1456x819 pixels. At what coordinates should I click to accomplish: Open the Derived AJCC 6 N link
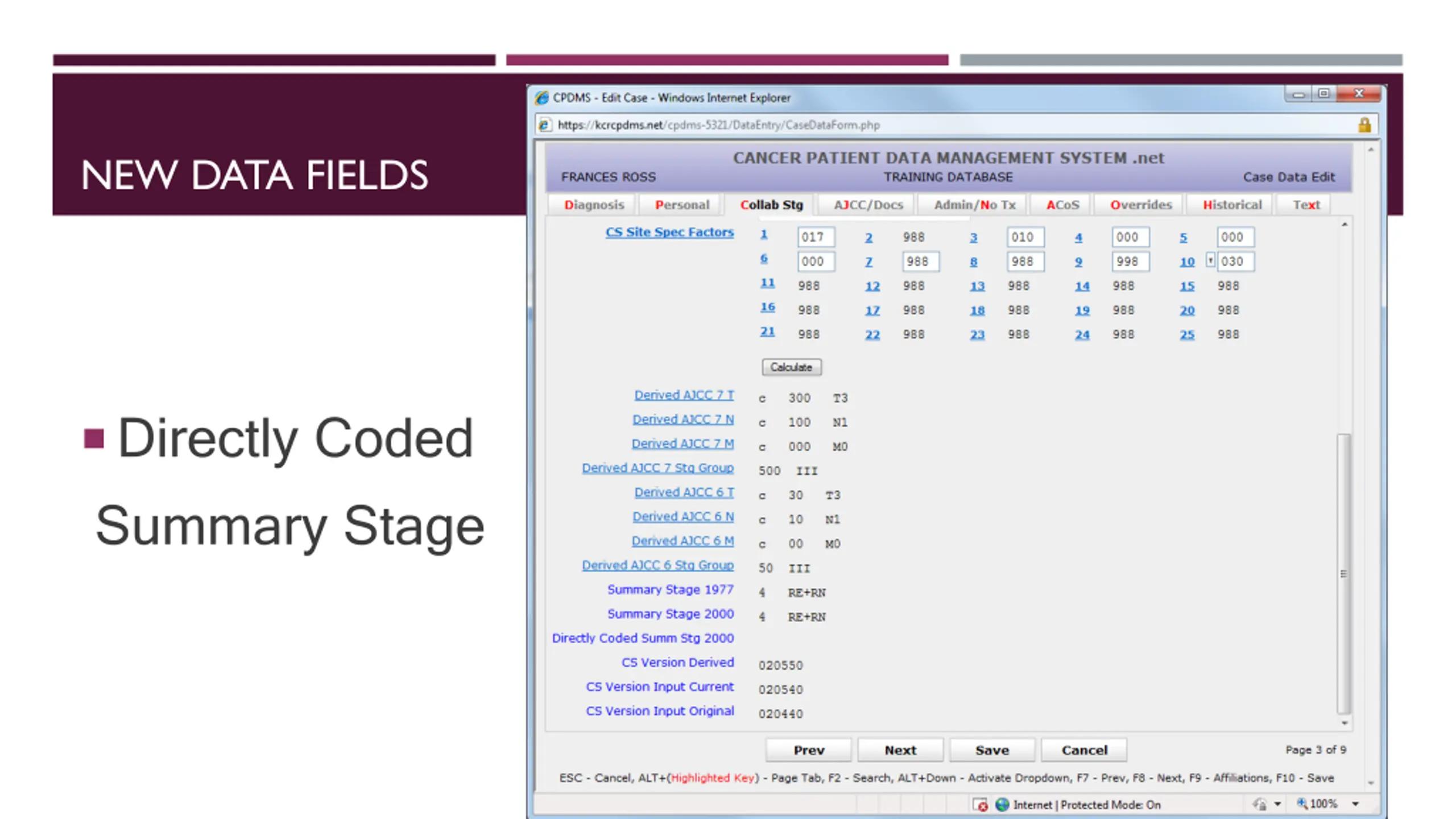point(683,516)
